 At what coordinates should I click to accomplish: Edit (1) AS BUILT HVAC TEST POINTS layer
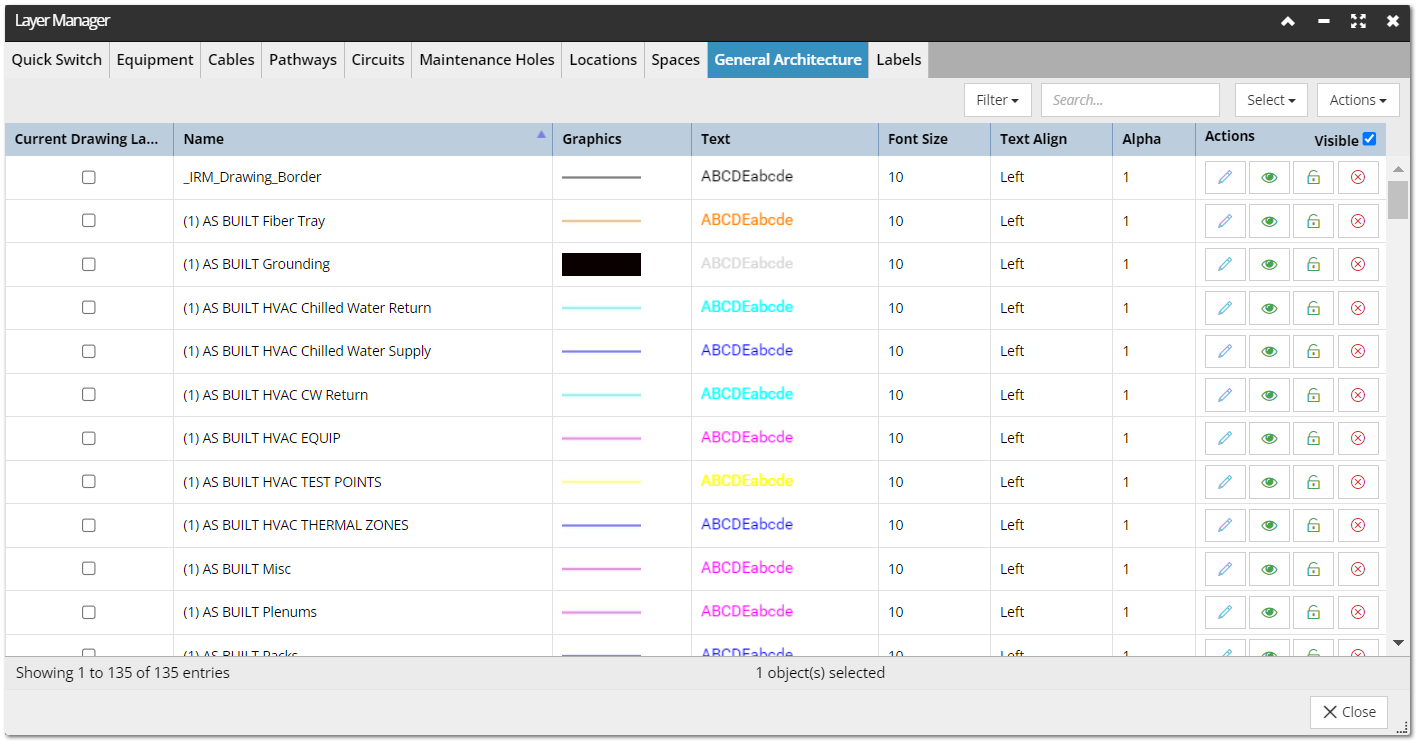click(1225, 482)
